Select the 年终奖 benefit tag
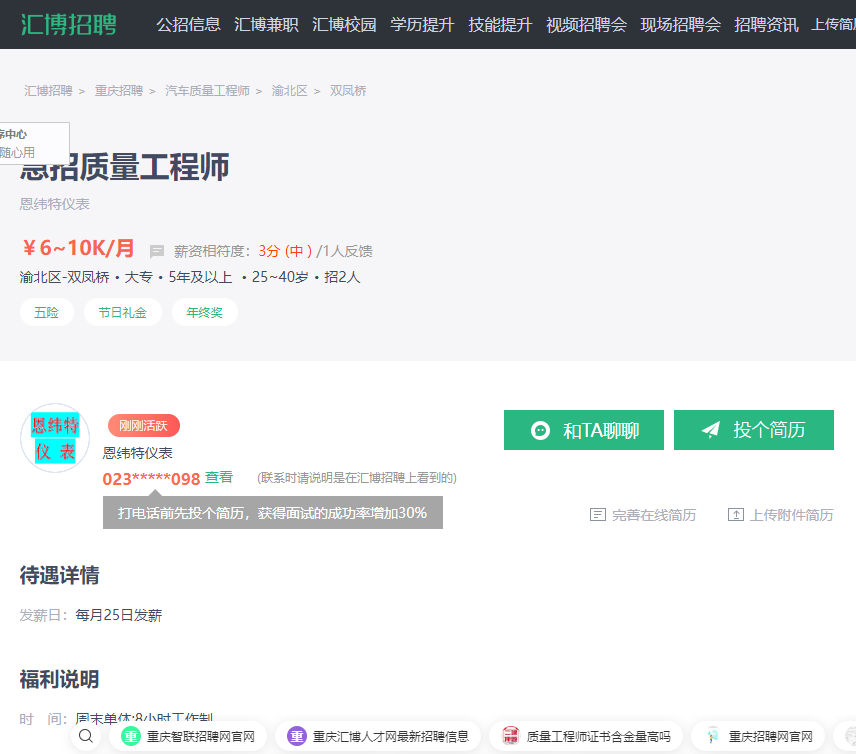Screen dimensions: 856x754 pyautogui.click(x=205, y=312)
